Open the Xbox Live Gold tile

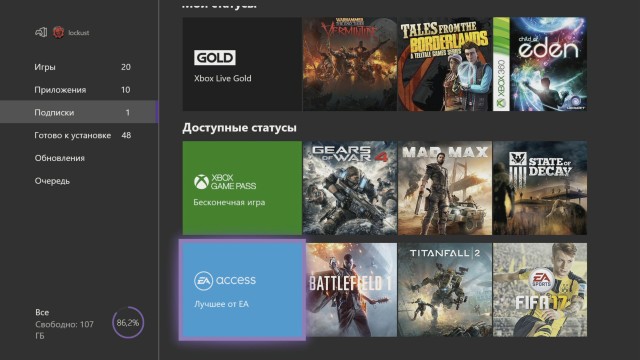point(242,64)
